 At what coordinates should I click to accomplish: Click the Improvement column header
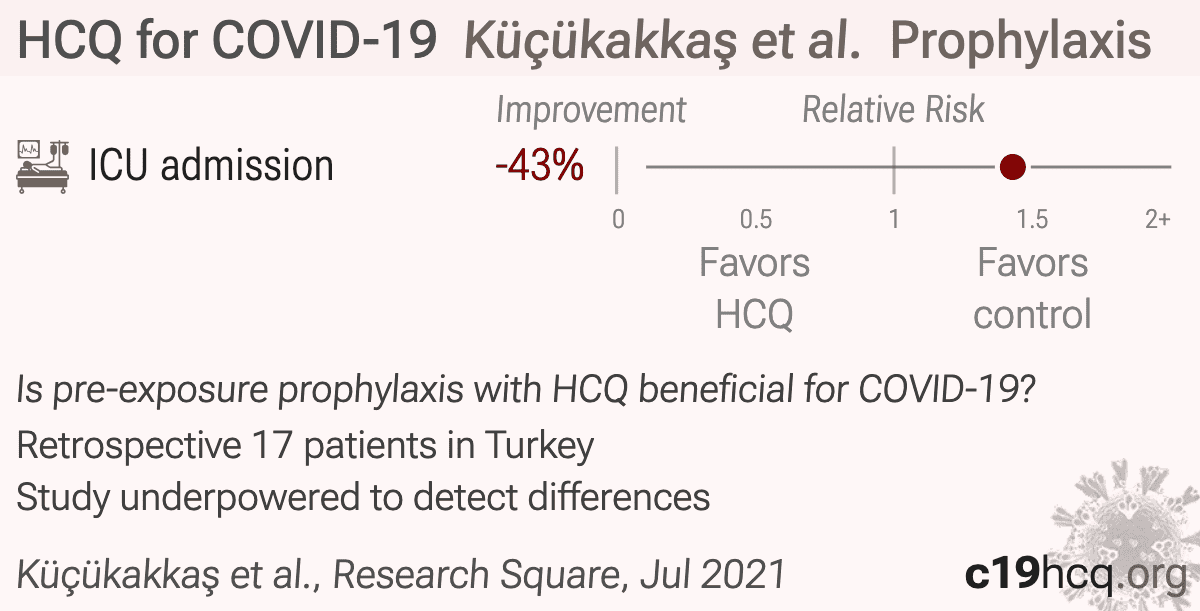click(x=591, y=110)
